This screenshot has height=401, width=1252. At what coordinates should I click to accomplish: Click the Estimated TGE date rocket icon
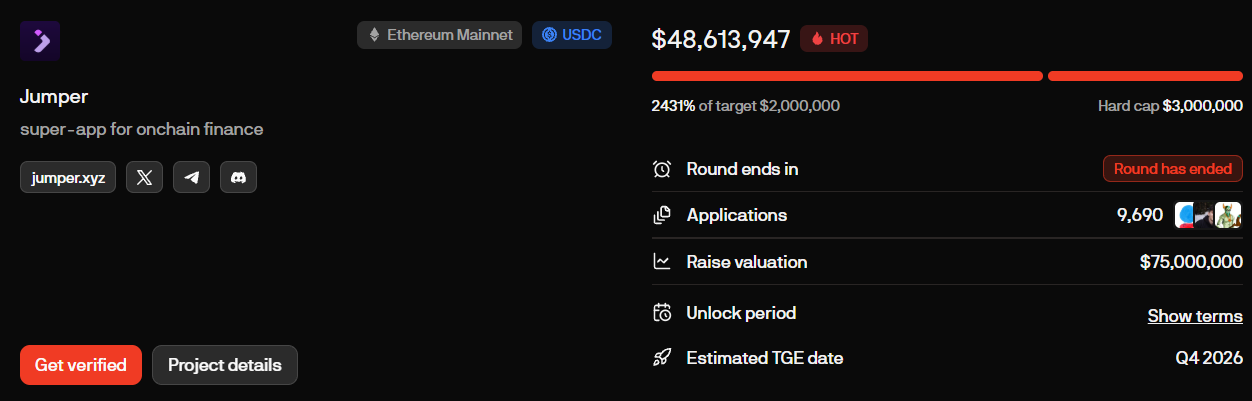662,358
